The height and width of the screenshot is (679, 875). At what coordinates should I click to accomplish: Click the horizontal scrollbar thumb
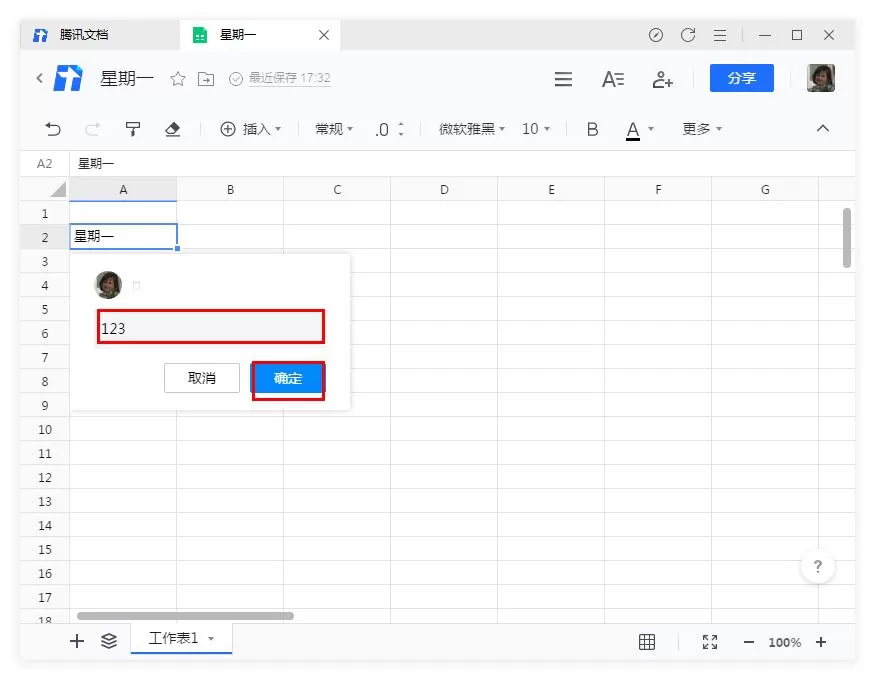185,616
